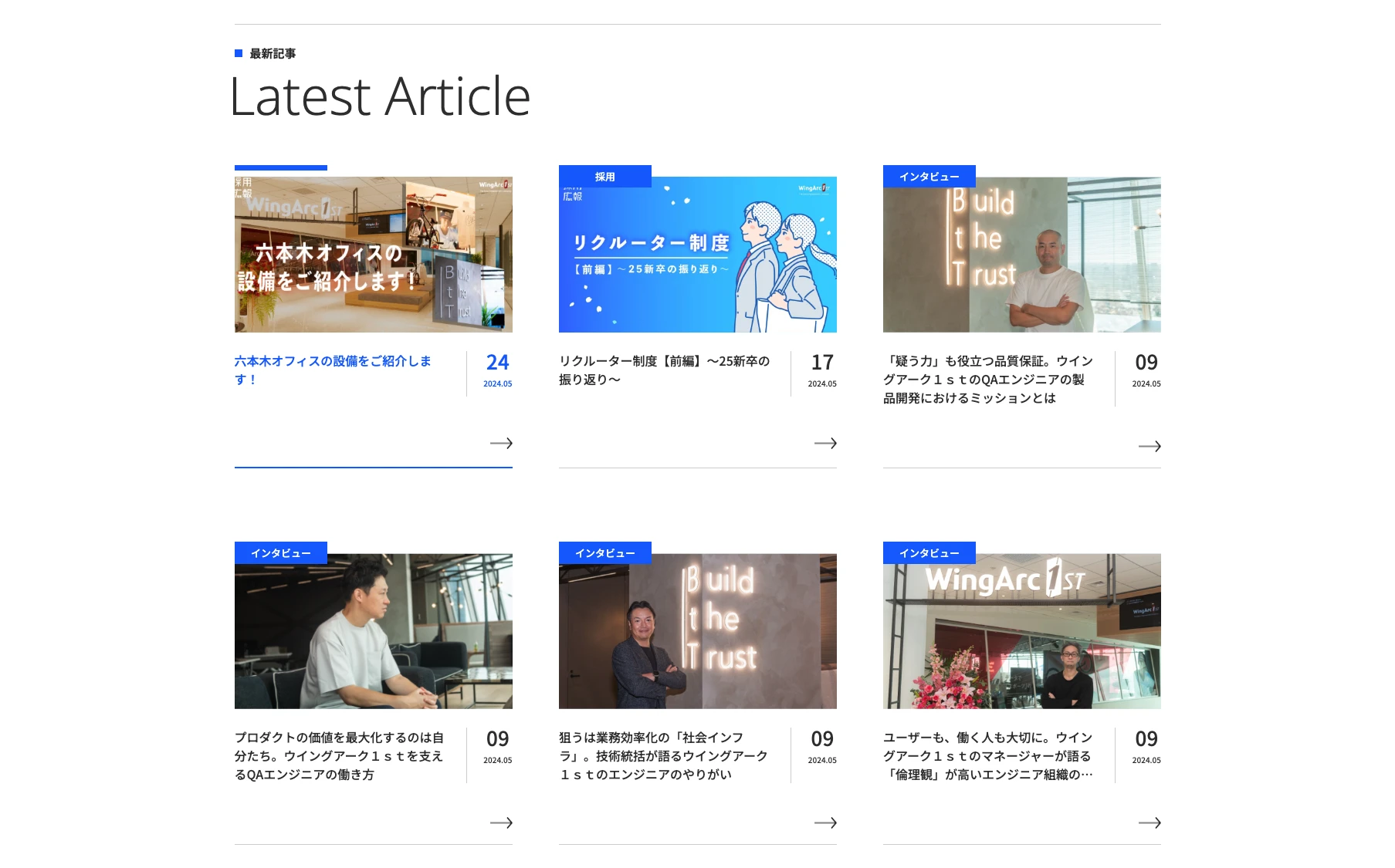Click arrow under 倫理観 manager article
Image resolution: width=1395 pixels, height=868 pixels.
(1150, 822)
